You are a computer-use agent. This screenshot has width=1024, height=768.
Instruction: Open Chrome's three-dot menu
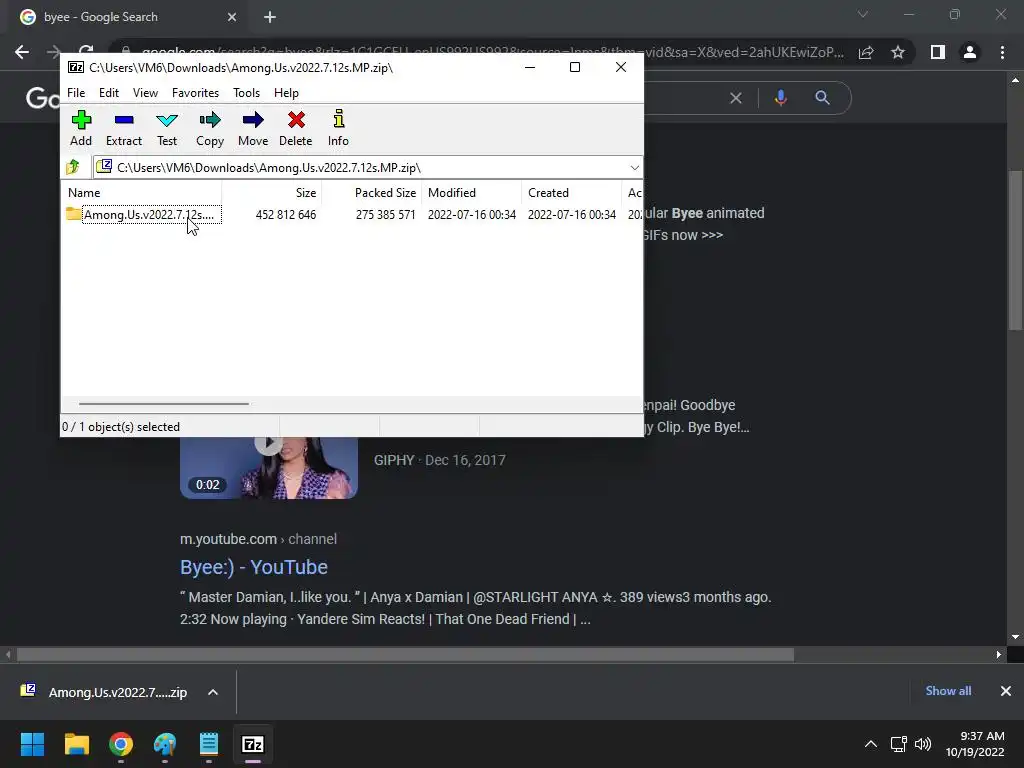(x=1002, y=52)
